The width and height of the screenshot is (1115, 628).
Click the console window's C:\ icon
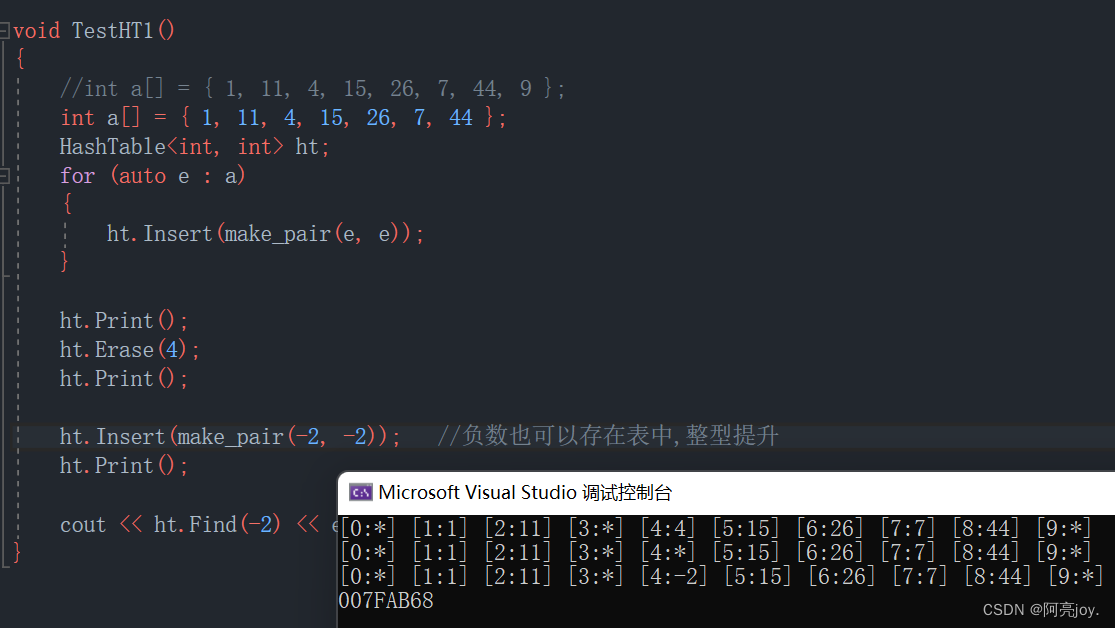(x=360, y=492)
